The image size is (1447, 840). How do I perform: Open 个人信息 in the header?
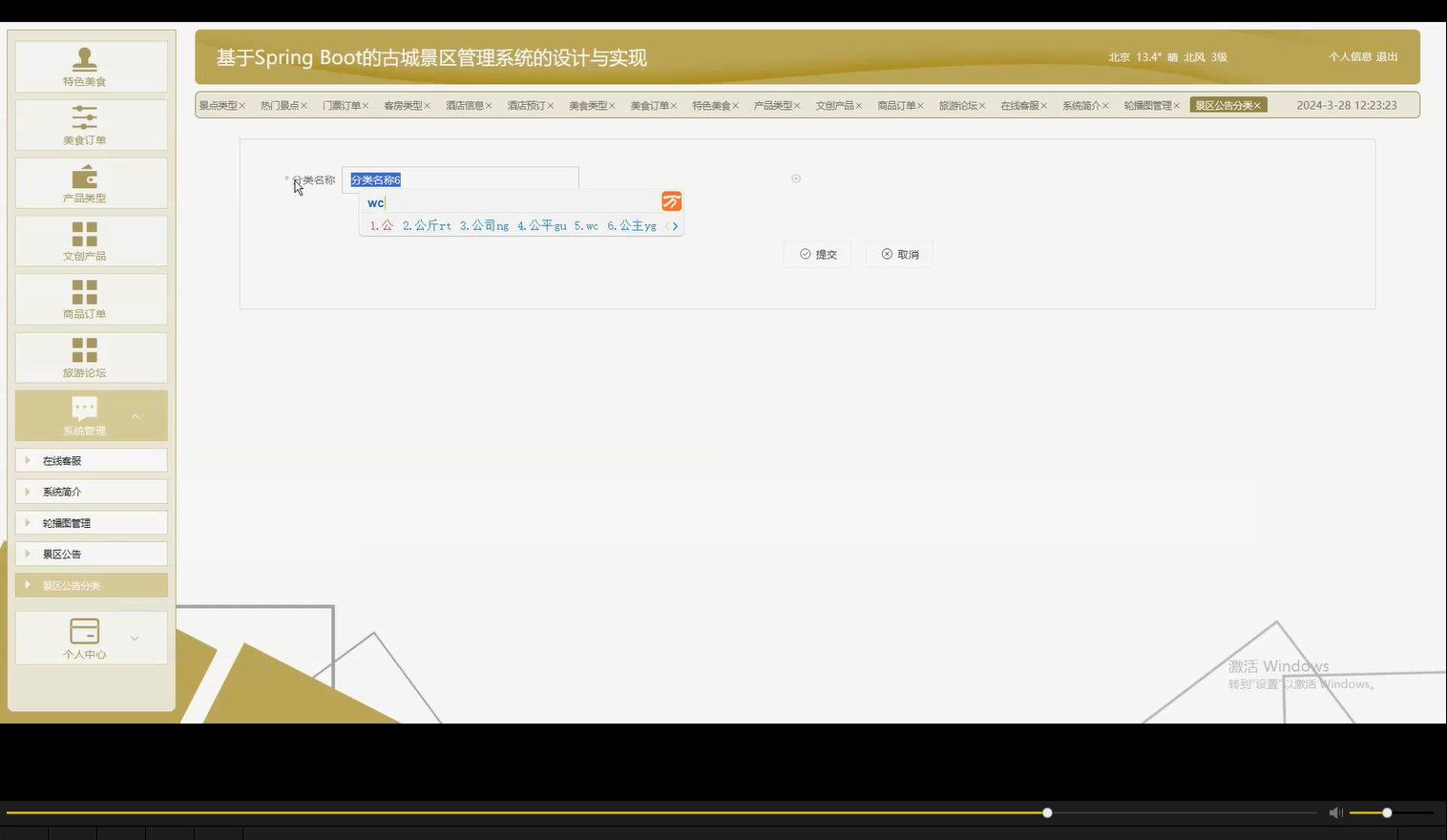(1350, 57)
